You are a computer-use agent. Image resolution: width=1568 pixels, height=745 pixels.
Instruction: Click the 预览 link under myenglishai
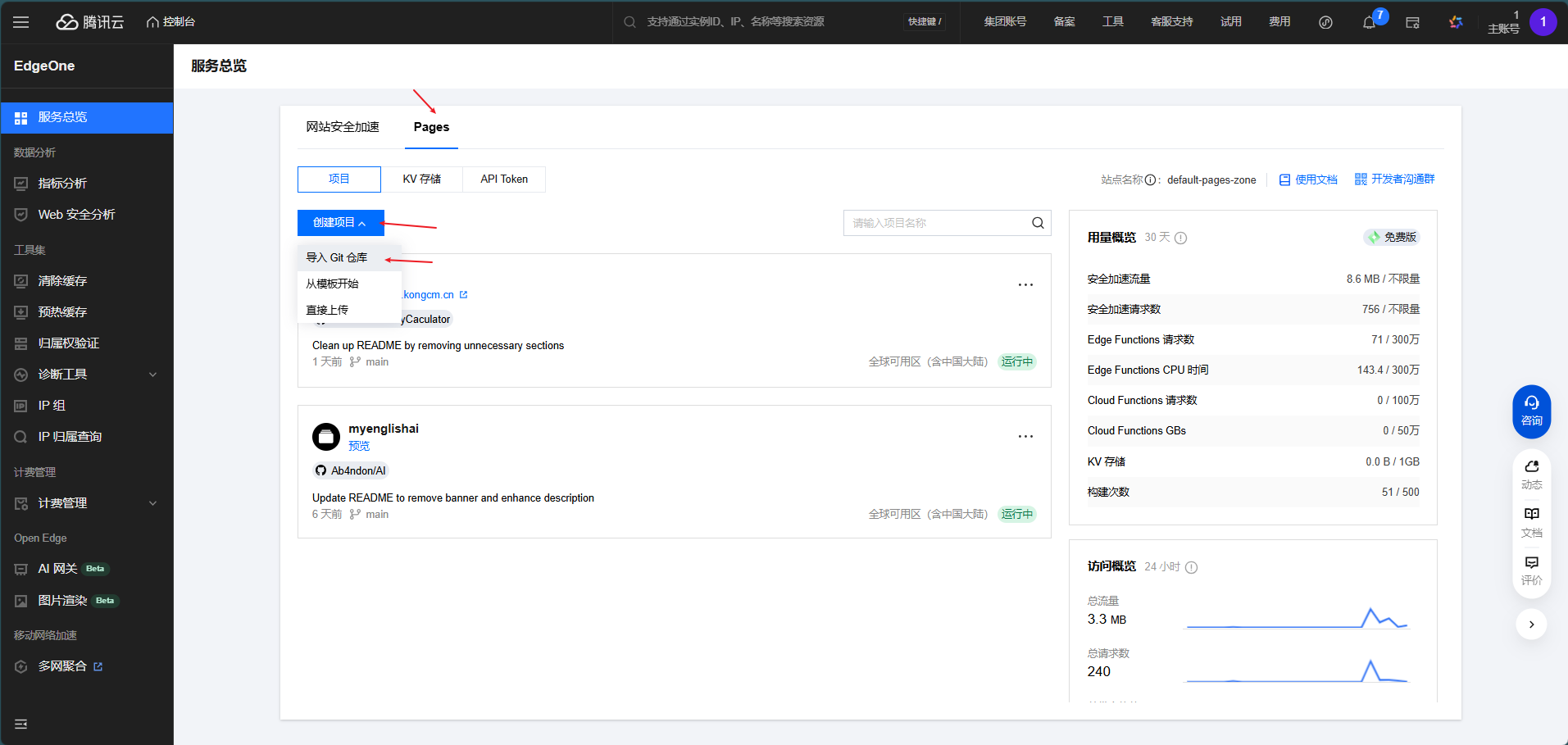point(359,446)
